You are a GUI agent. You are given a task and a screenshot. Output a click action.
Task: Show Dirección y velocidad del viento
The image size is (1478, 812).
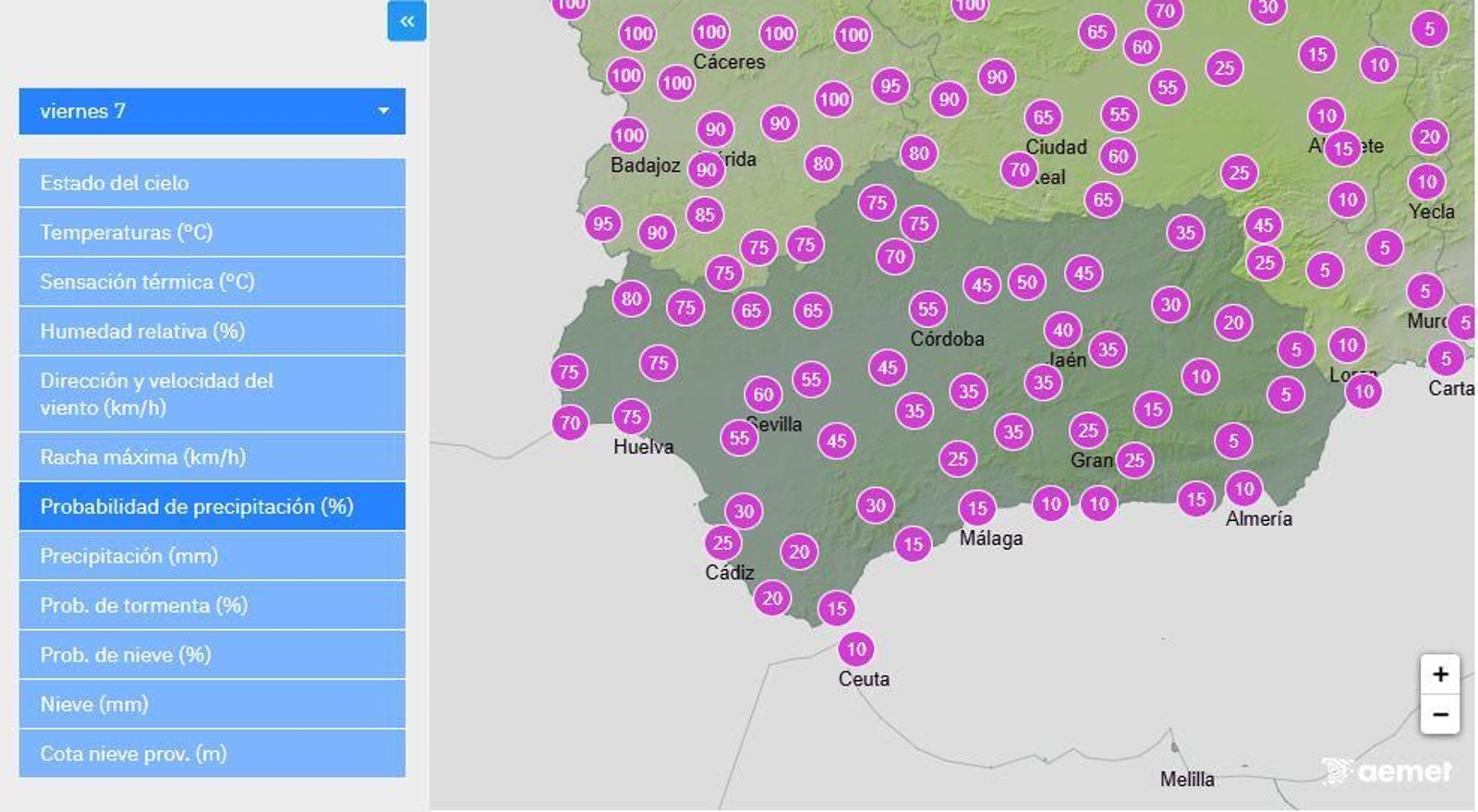tap(212, 394)
